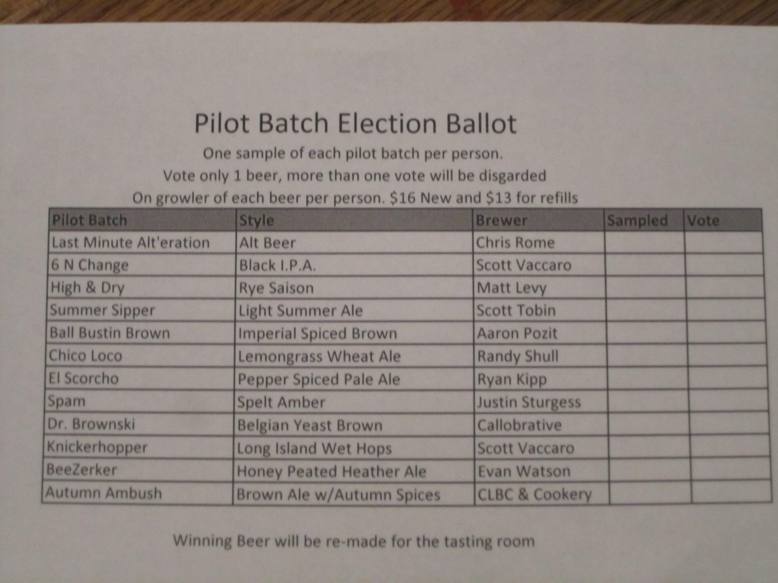Select the Pilot Batch Election Ballot title
The image size is (778, 583).
355,125
